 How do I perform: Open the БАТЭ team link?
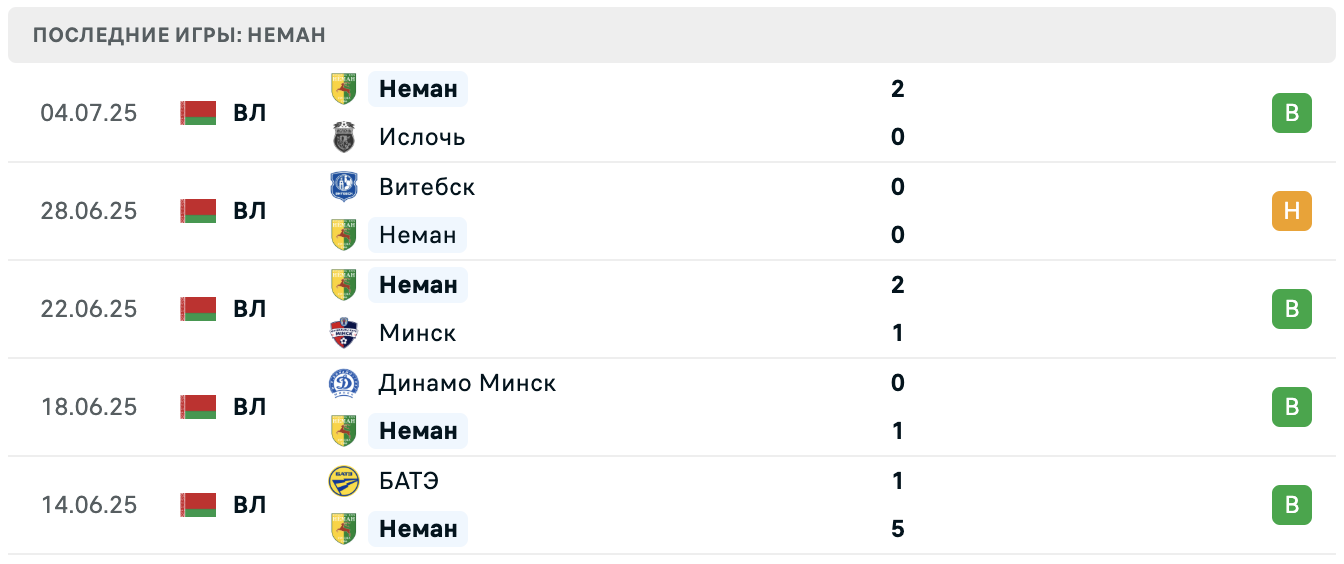point(409,481)
